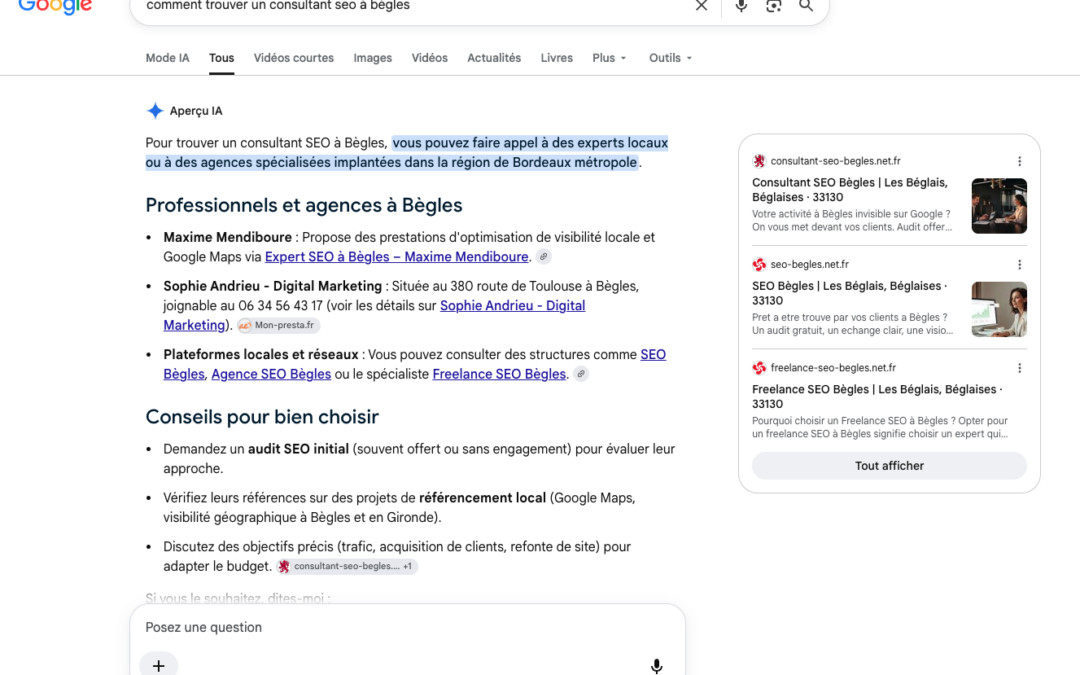Switch to Images tab
Image resolution: width=1080 pixels, height=675 pixels.
[x=373, y=58]
